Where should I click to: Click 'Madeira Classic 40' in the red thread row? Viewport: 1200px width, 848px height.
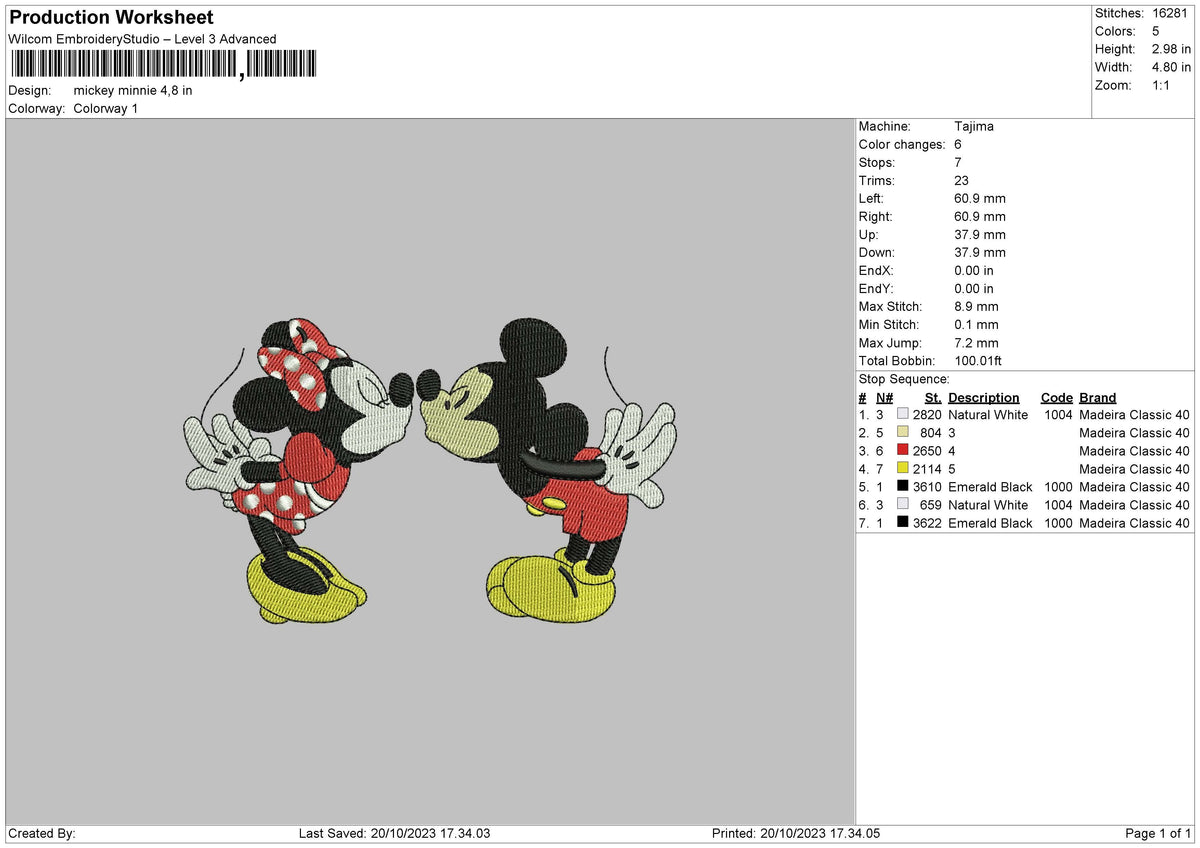(1135, 451)
